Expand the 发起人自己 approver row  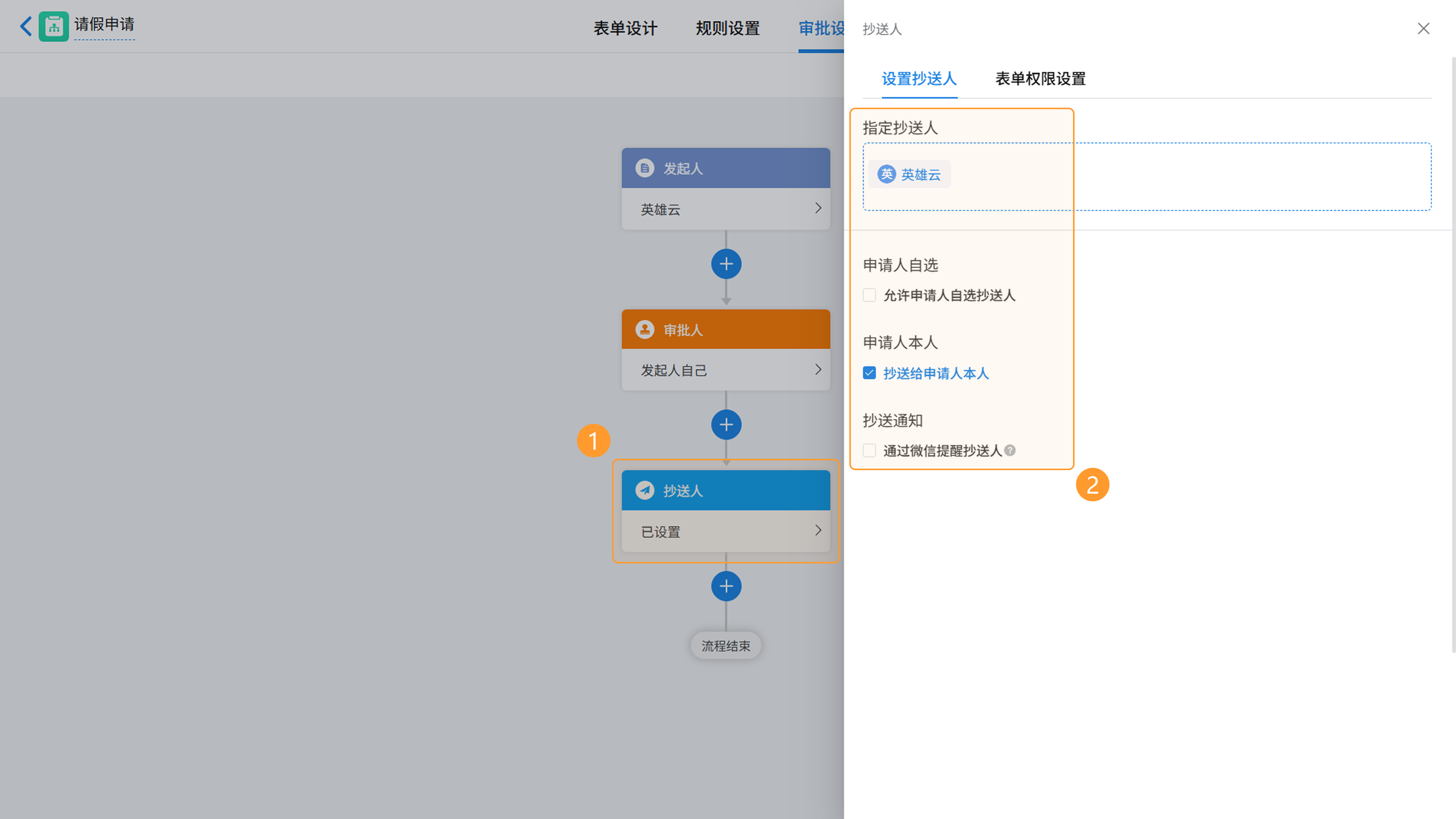[x=817, y=370]
